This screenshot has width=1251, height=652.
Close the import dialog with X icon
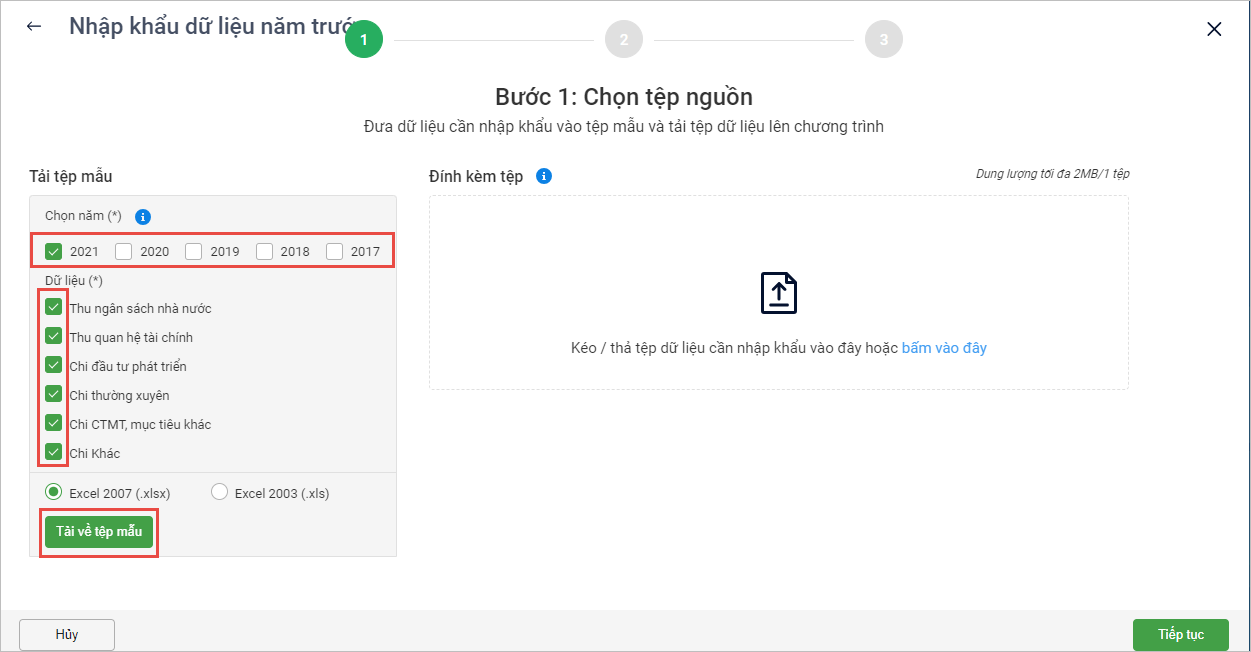1214,29
